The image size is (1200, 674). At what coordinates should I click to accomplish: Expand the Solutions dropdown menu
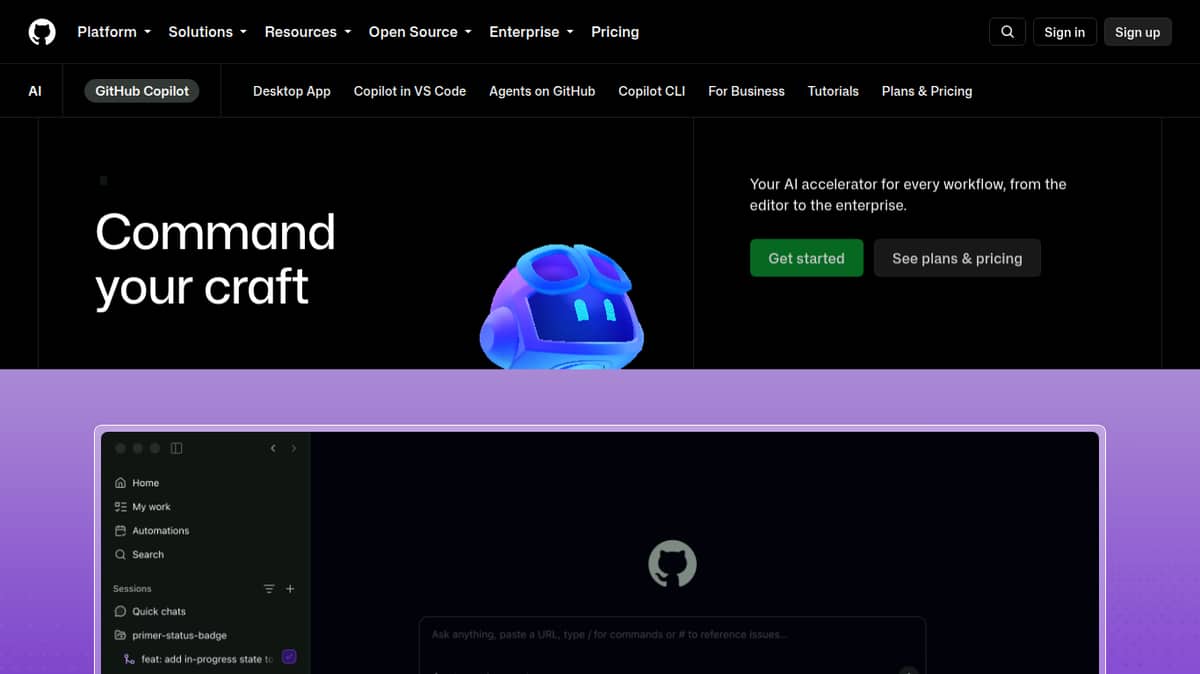point(207,32)
